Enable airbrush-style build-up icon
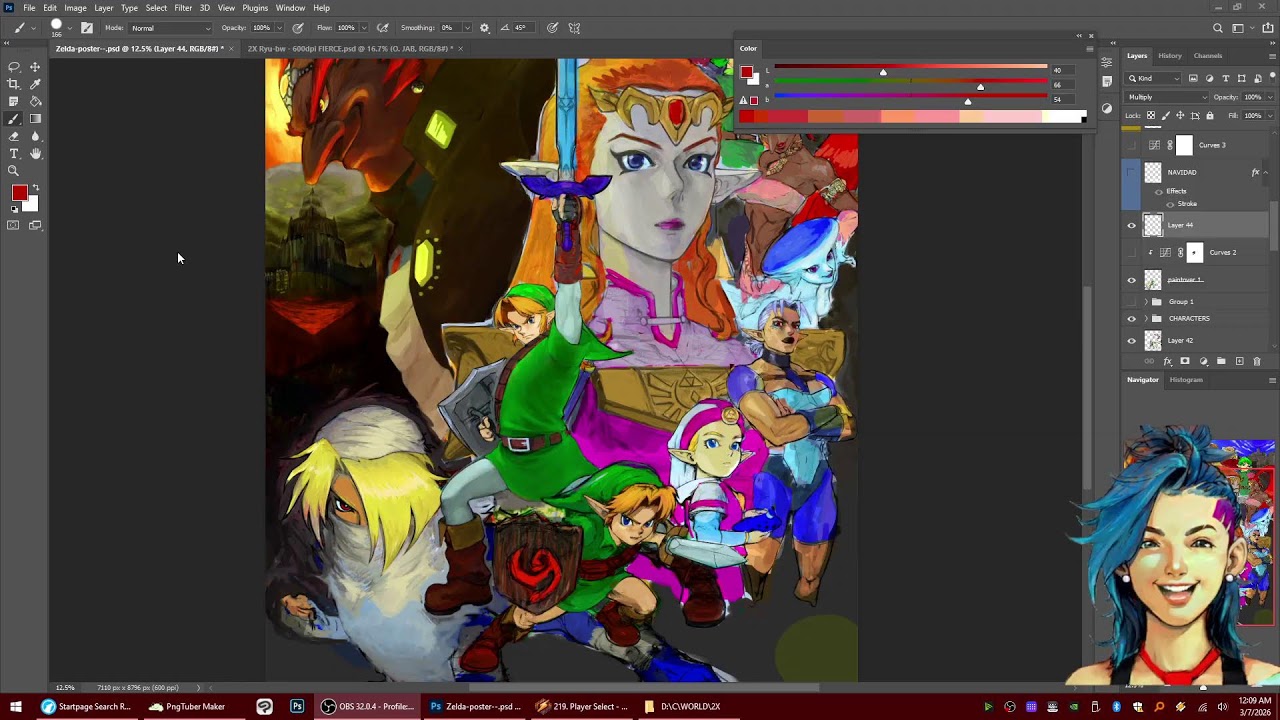Screen dimensions: 1280x720 pos(382,28)
